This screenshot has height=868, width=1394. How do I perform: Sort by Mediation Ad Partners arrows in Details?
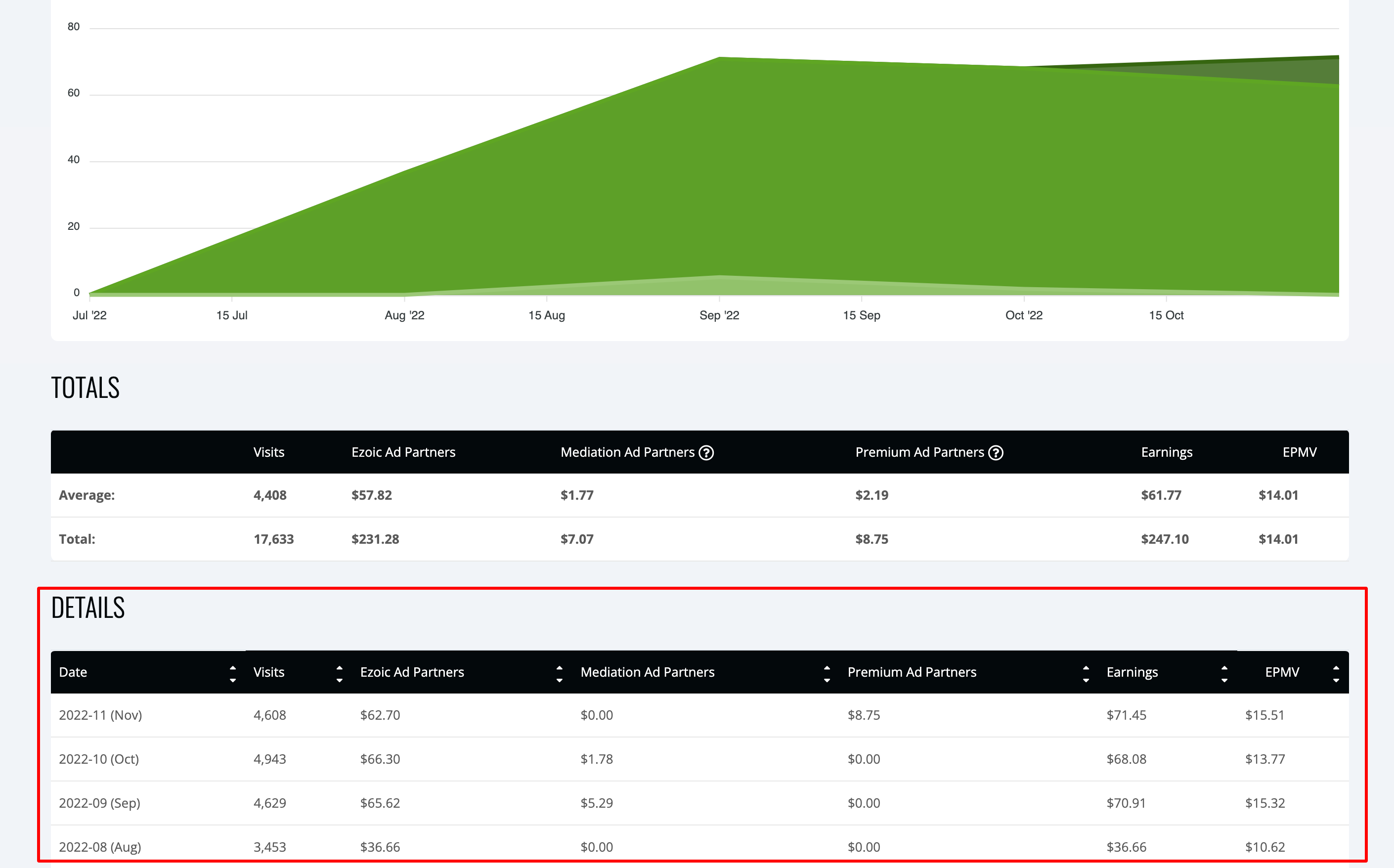coord(827,673)
